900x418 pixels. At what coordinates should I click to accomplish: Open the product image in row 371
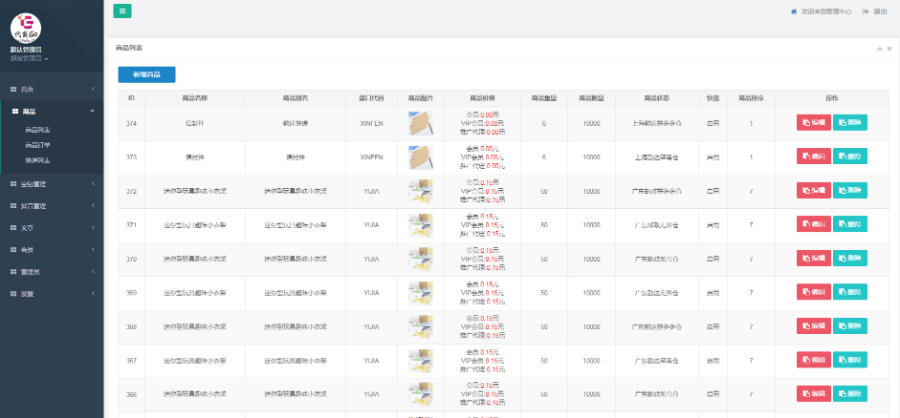tap(421, 225)
